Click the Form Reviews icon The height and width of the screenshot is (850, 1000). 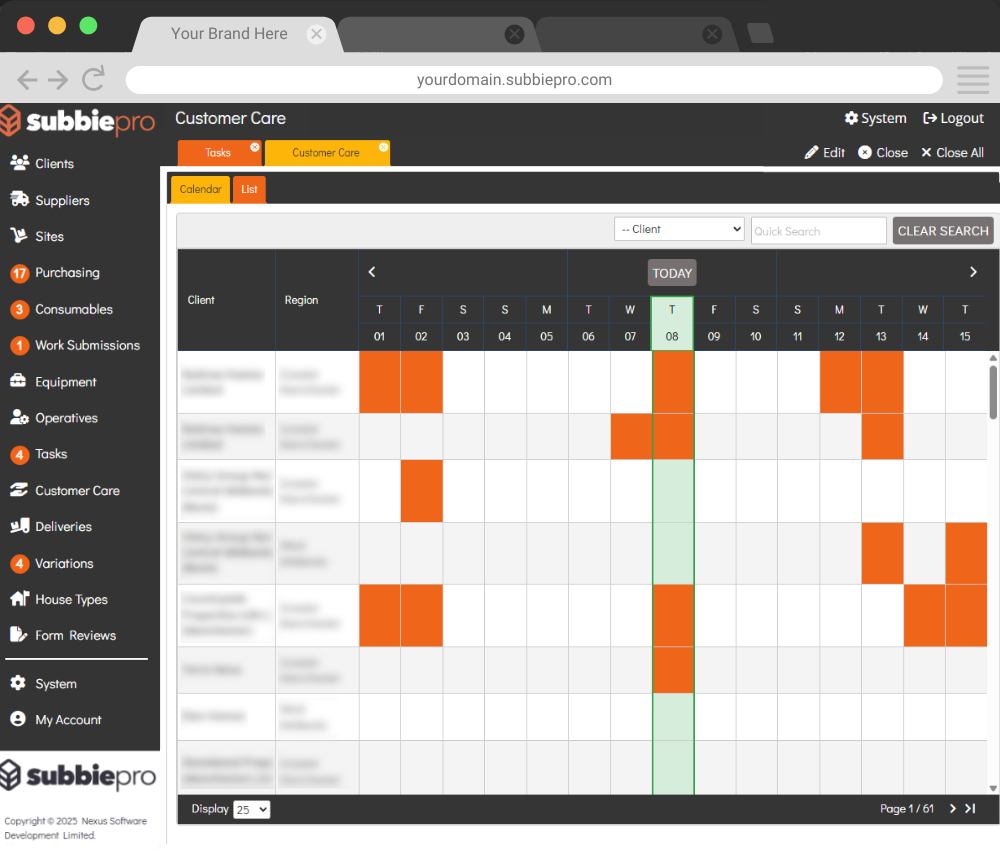(x=19, y=635)
